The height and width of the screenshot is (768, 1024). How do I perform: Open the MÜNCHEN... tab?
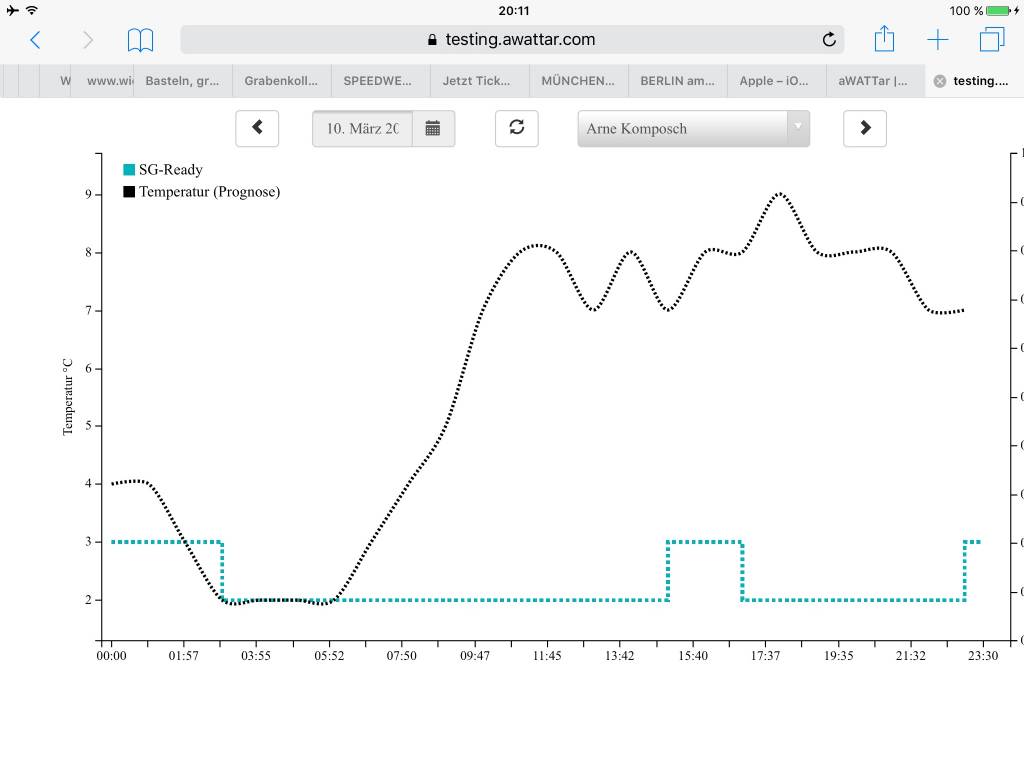point(578,81)
